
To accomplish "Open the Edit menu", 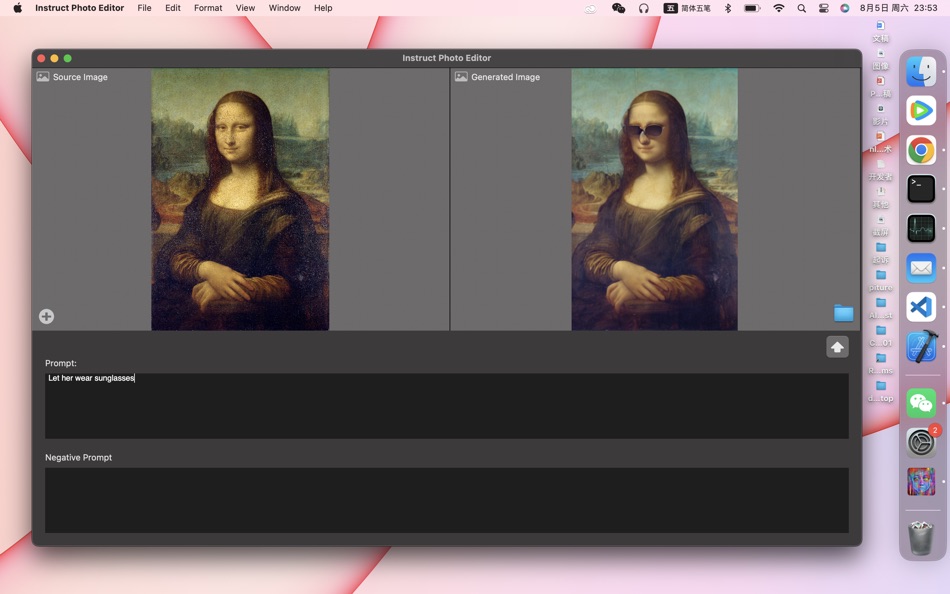I will 173,8.
